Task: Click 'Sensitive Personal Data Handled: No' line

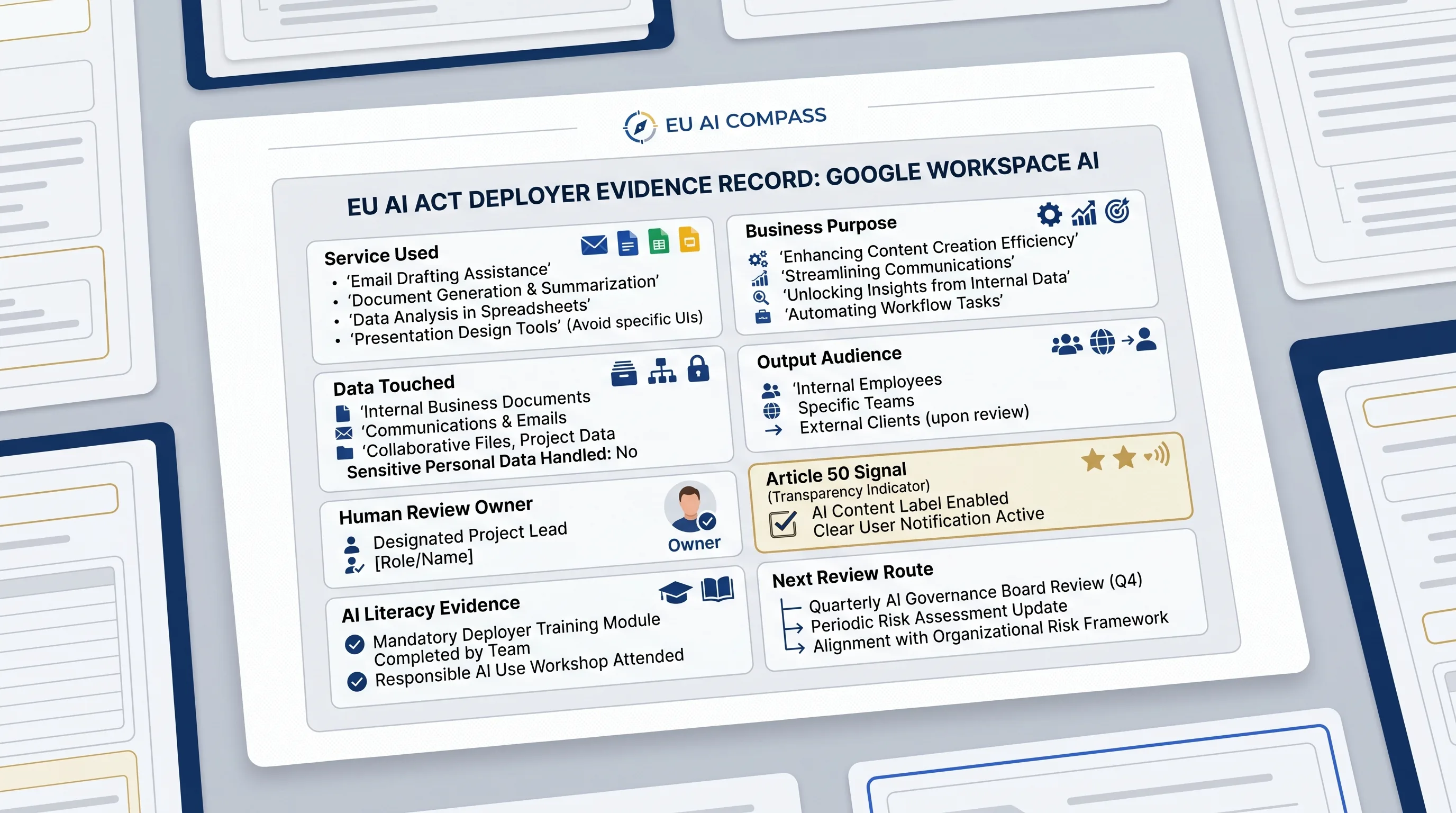Action: pyautogui.click(x=493, y=462)
